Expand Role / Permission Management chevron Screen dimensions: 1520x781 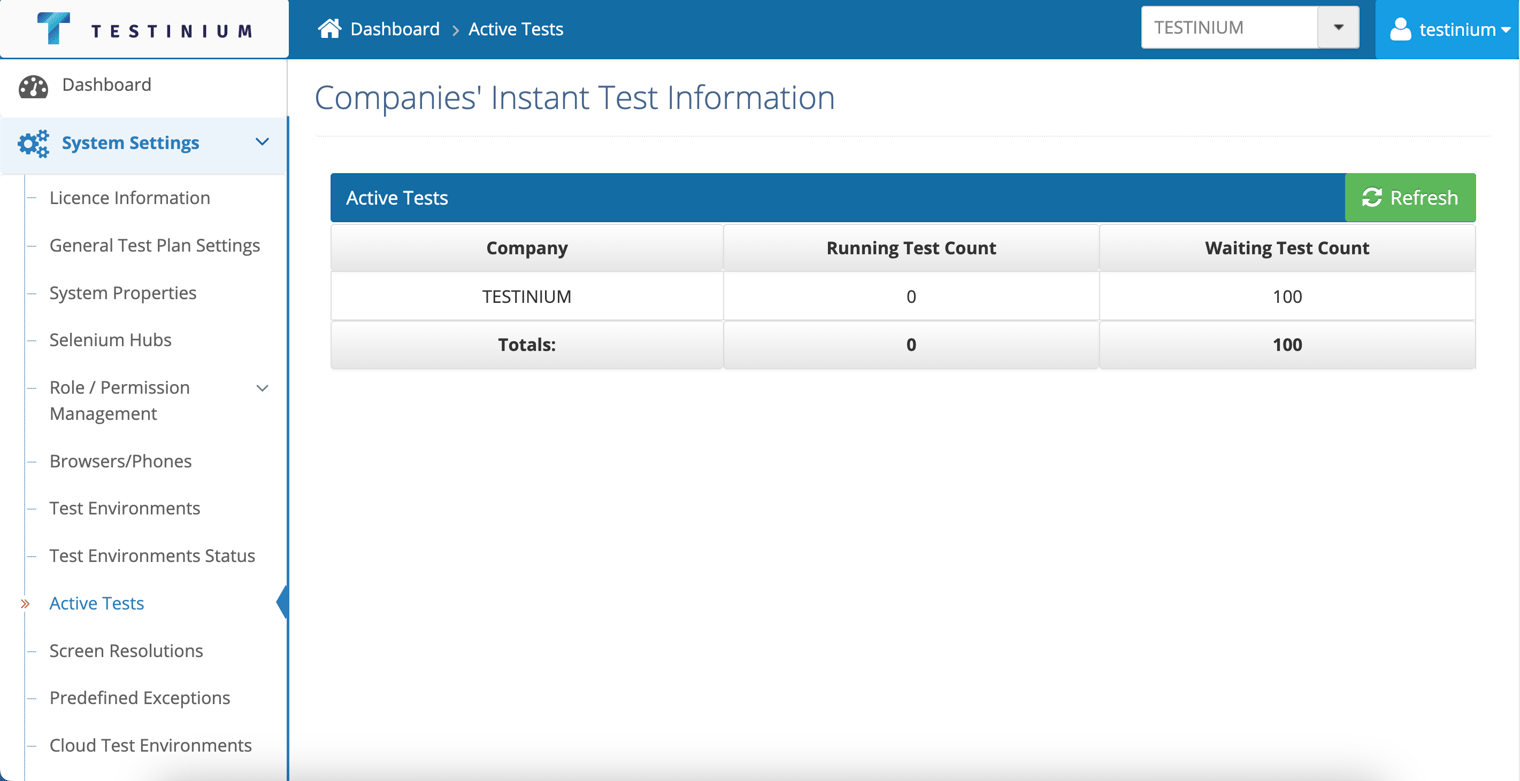[262, 388]
